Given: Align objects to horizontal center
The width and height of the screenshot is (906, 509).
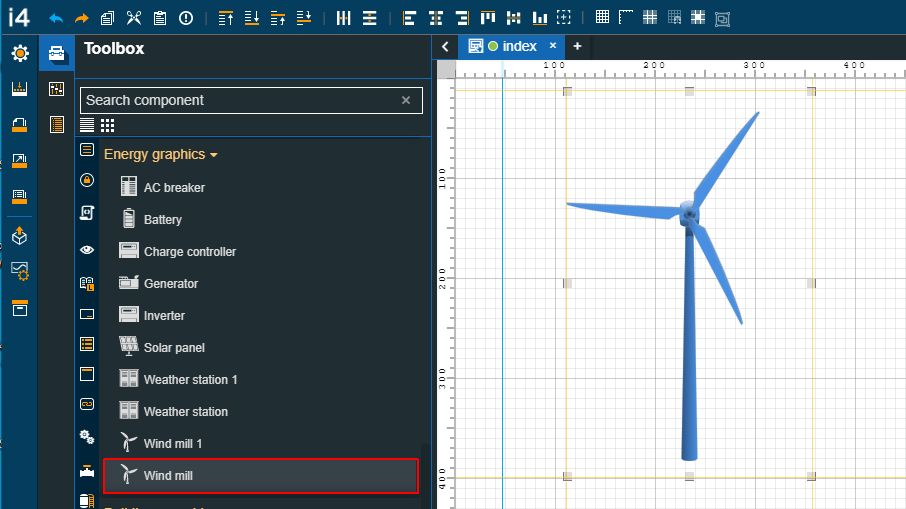Looking at the screenshot, I should click(436, 18).
